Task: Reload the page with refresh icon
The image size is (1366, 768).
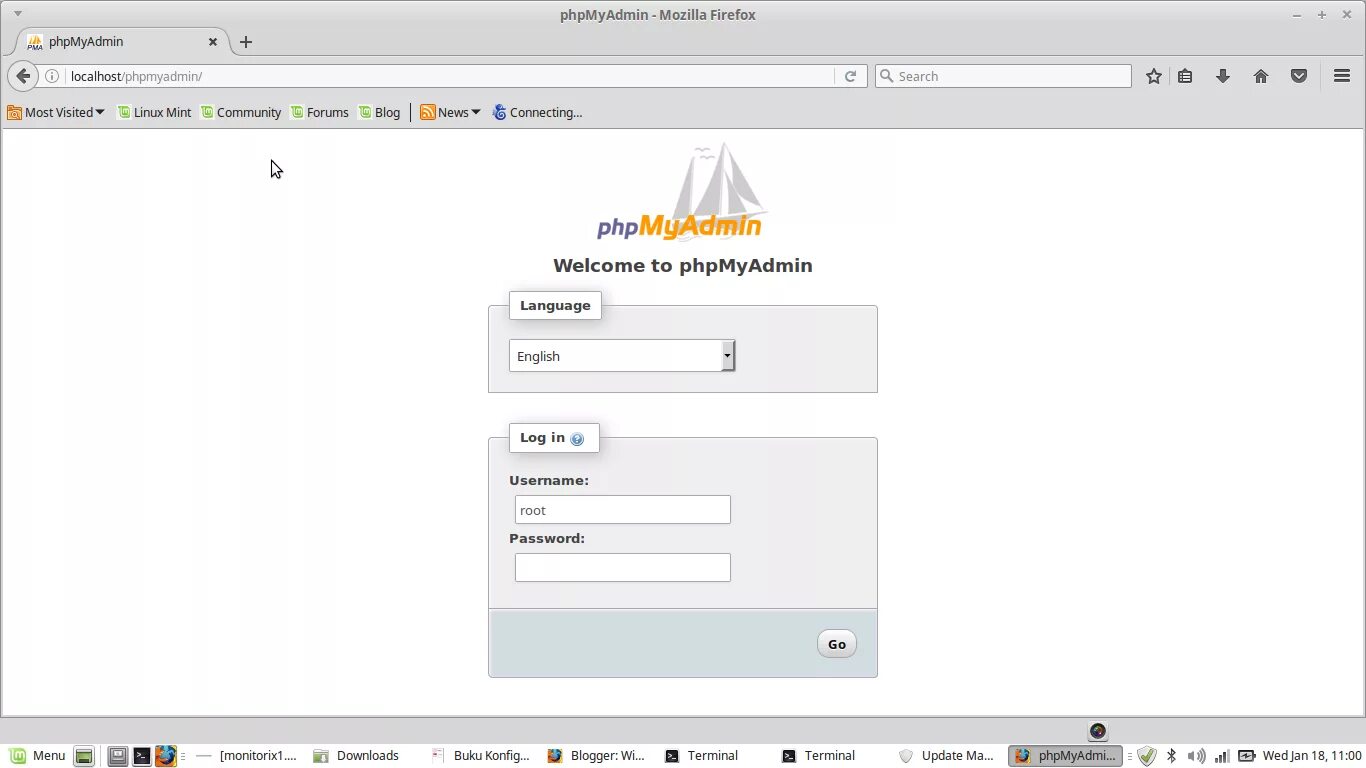Action: (850, 76)
